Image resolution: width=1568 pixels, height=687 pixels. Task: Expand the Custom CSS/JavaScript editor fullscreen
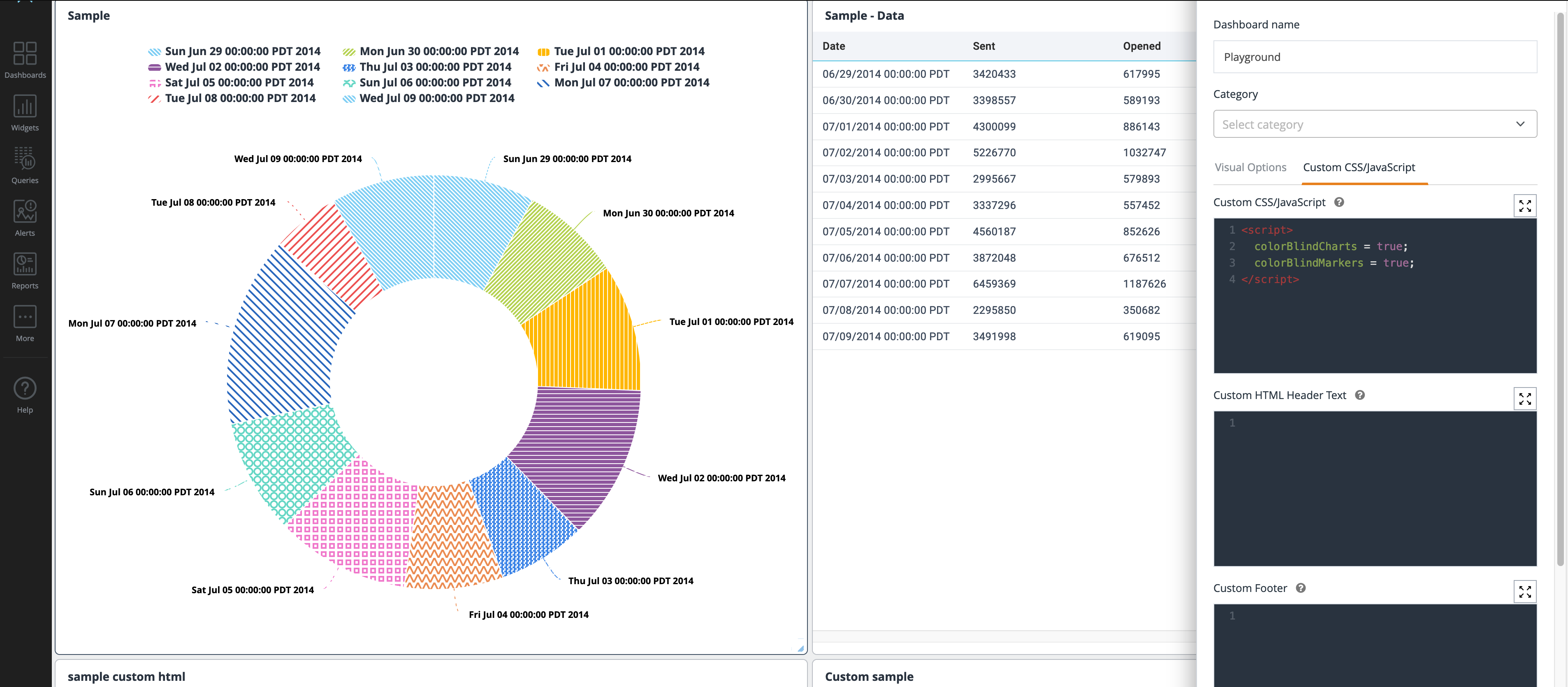click(1524, 206)
